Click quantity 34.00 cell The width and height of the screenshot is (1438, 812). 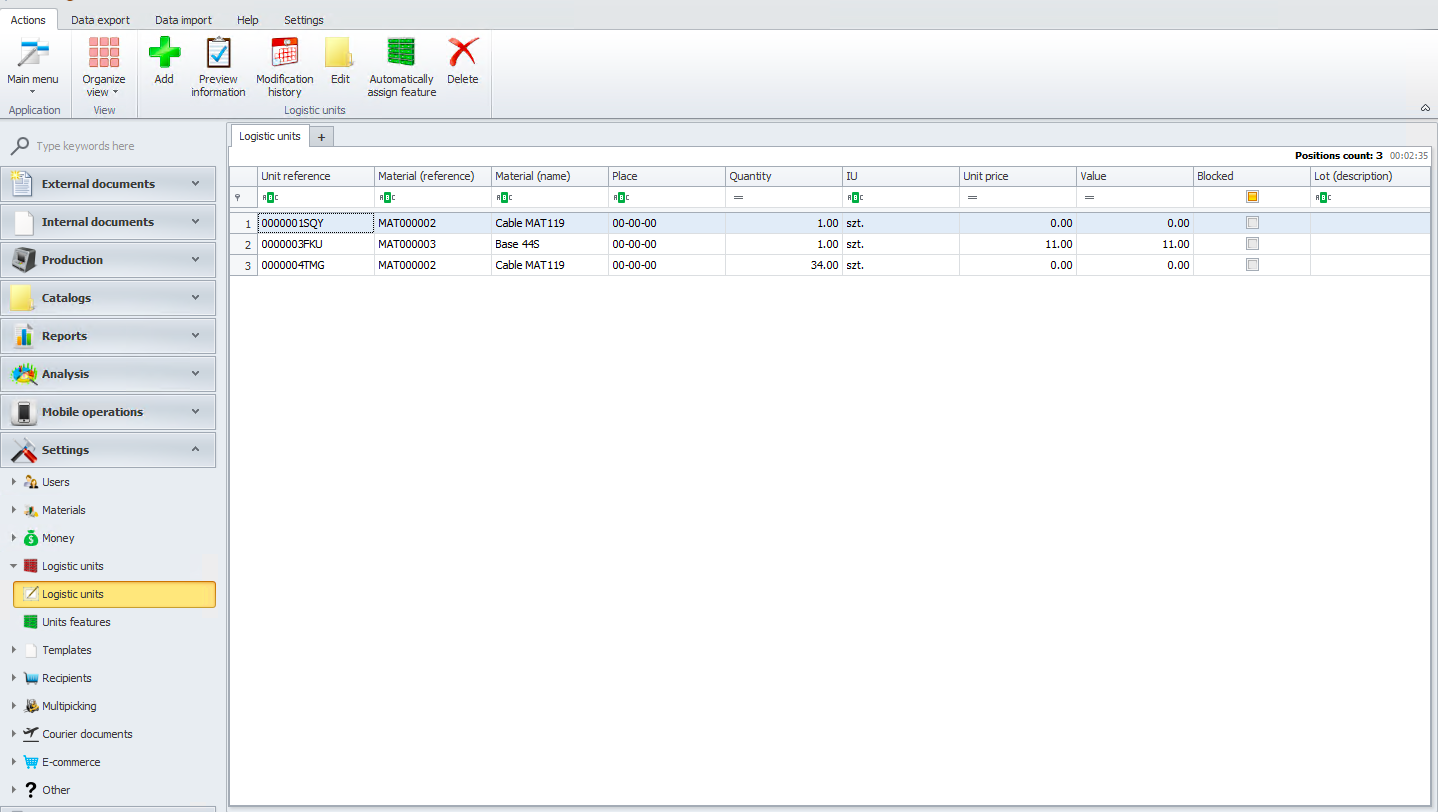pos(784,265)
